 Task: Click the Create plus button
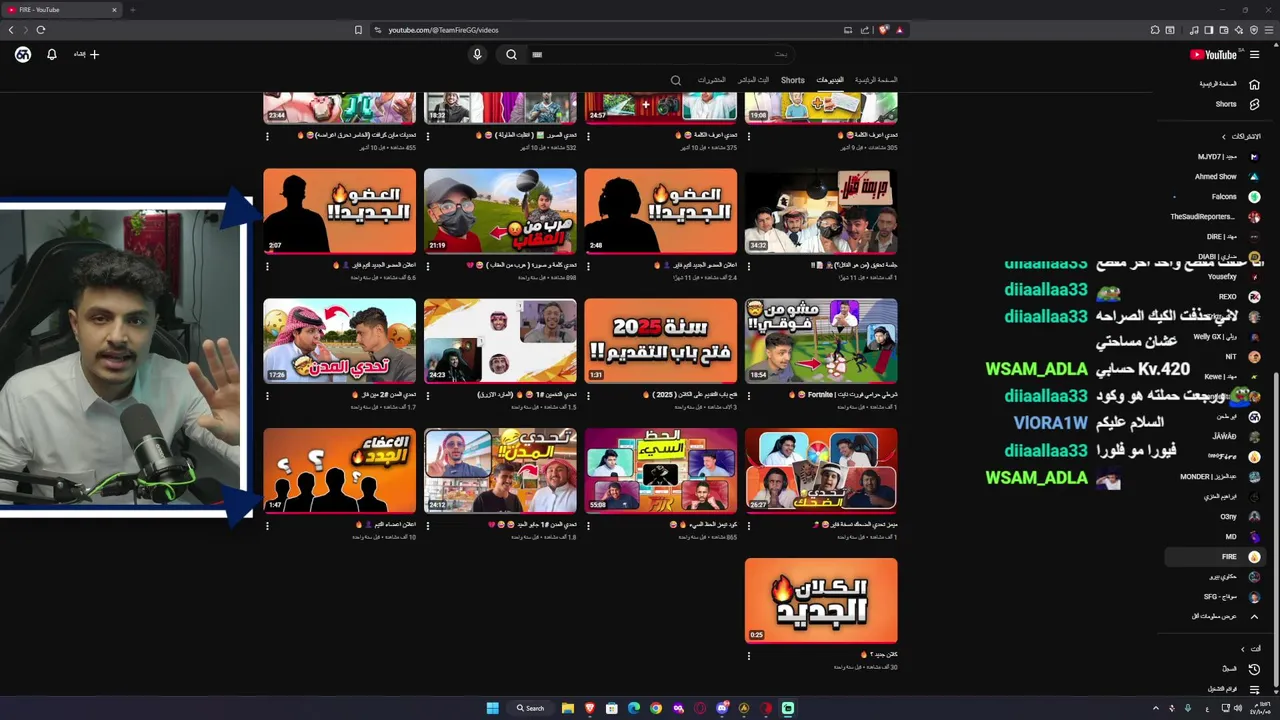coord(87,55)
